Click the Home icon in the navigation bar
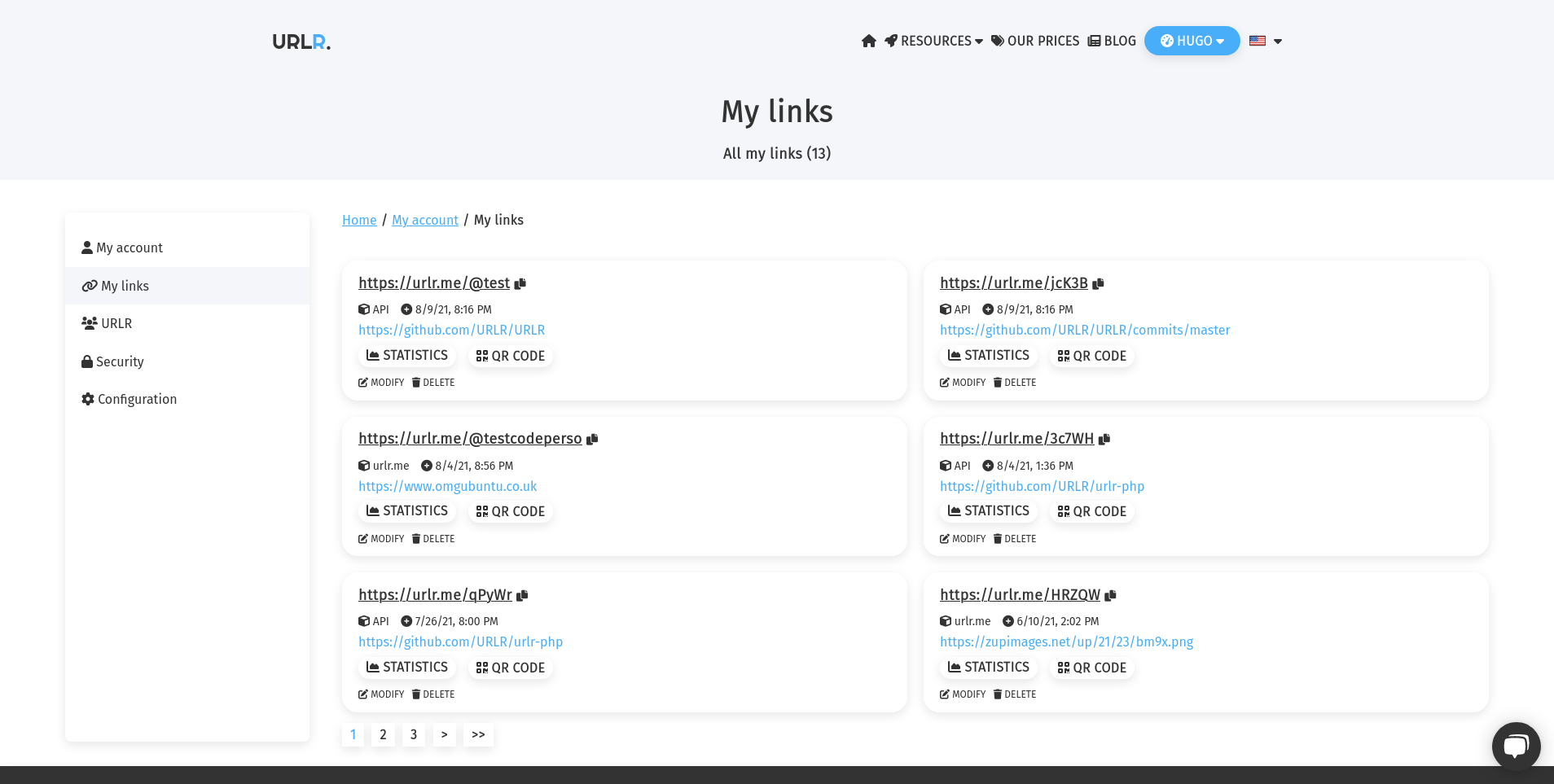This screenshot has width=1554, height=784. point(868,41)
